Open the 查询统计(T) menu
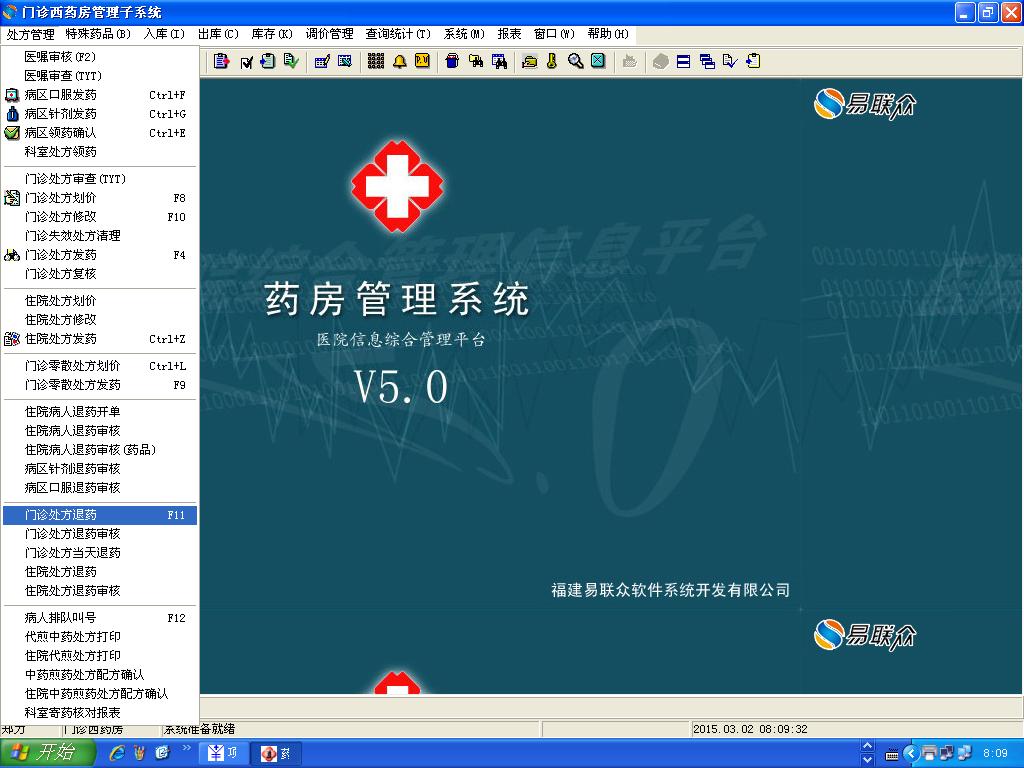 tap(398, 34)
